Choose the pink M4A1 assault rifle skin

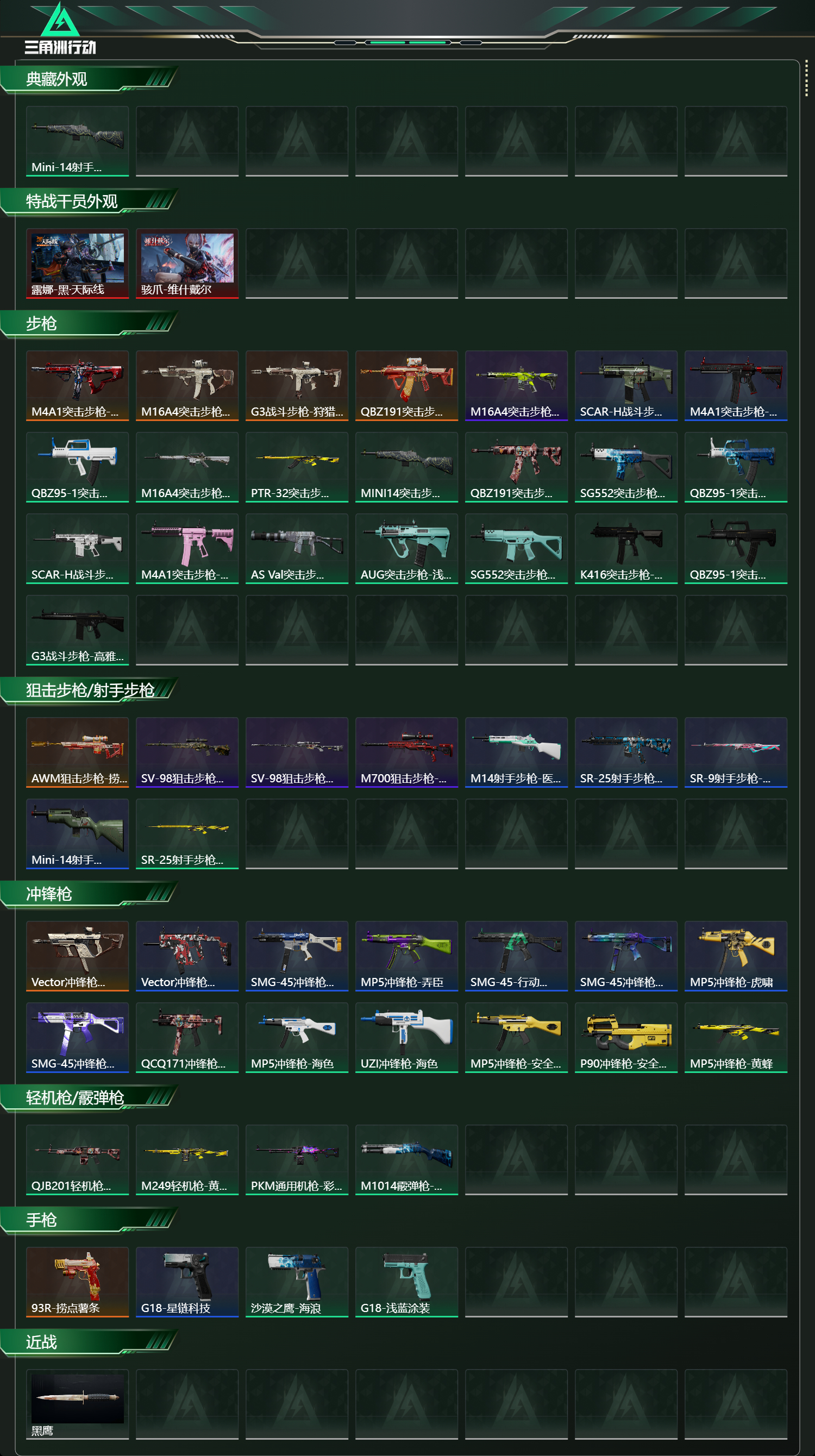click(187, 549)
